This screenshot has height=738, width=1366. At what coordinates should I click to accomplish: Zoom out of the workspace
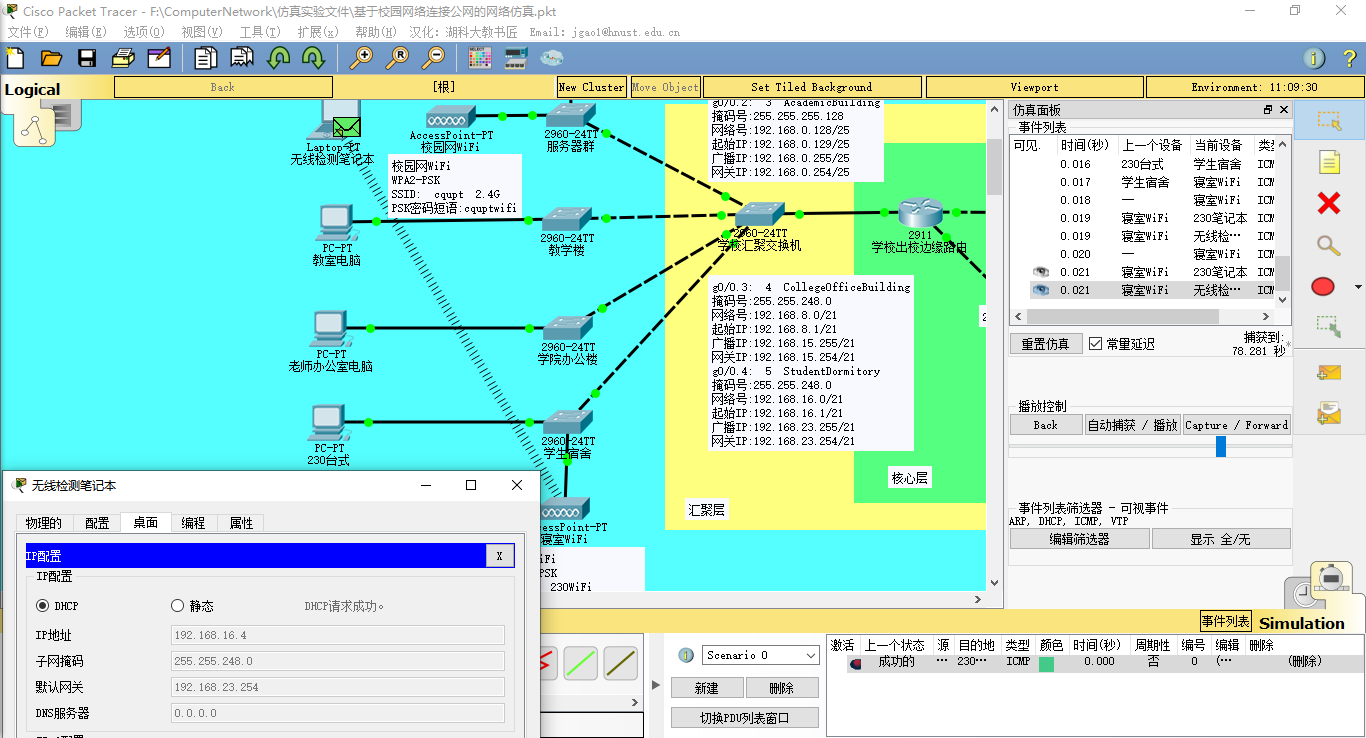point(433,58)
